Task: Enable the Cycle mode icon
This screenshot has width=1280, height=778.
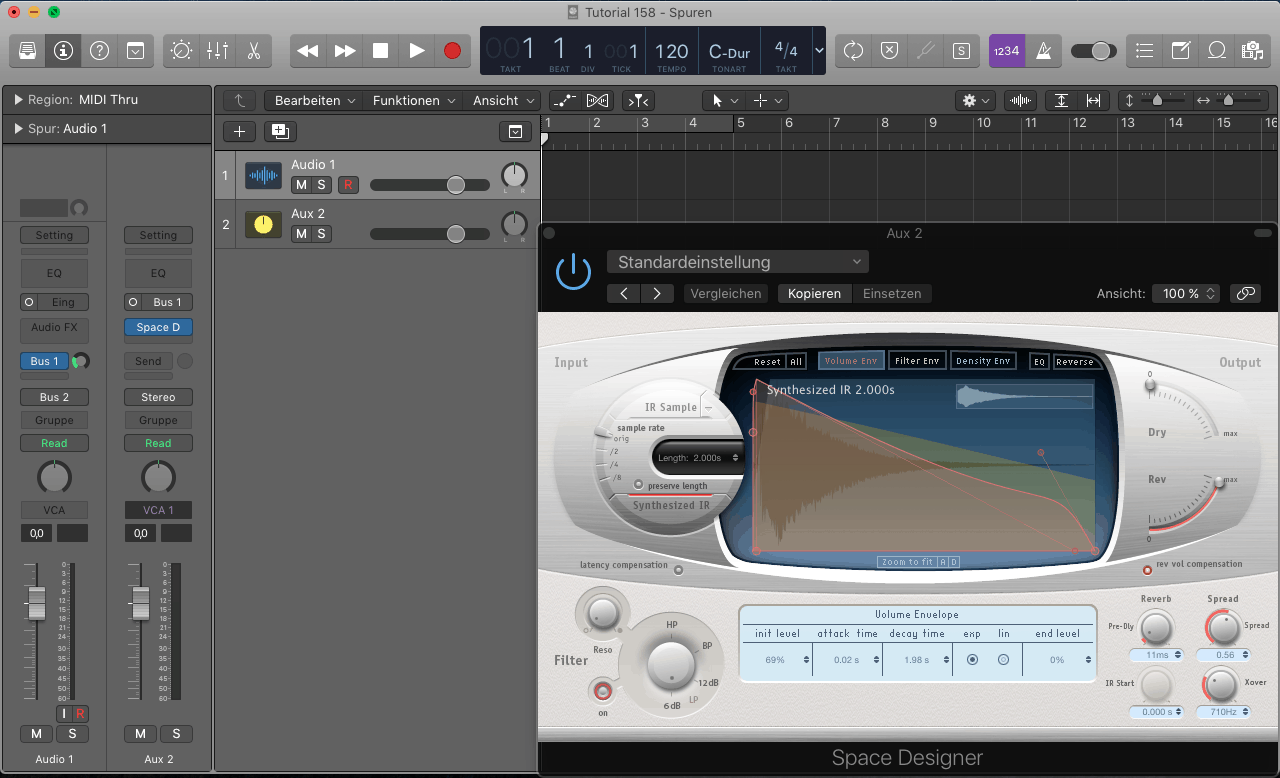Action: point(853,51)
